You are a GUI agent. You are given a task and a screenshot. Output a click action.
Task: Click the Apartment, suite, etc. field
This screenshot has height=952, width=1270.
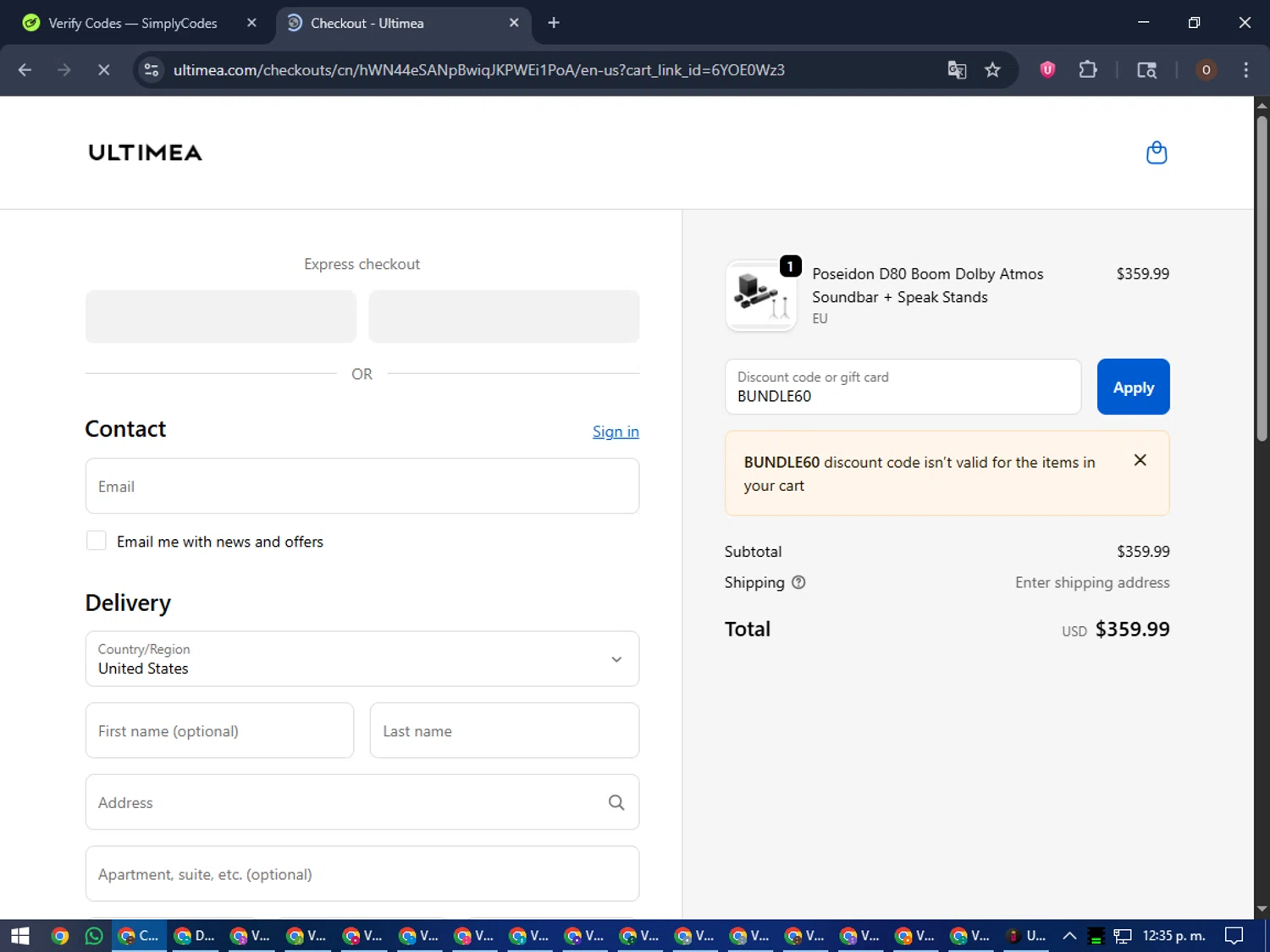point(362,873)
